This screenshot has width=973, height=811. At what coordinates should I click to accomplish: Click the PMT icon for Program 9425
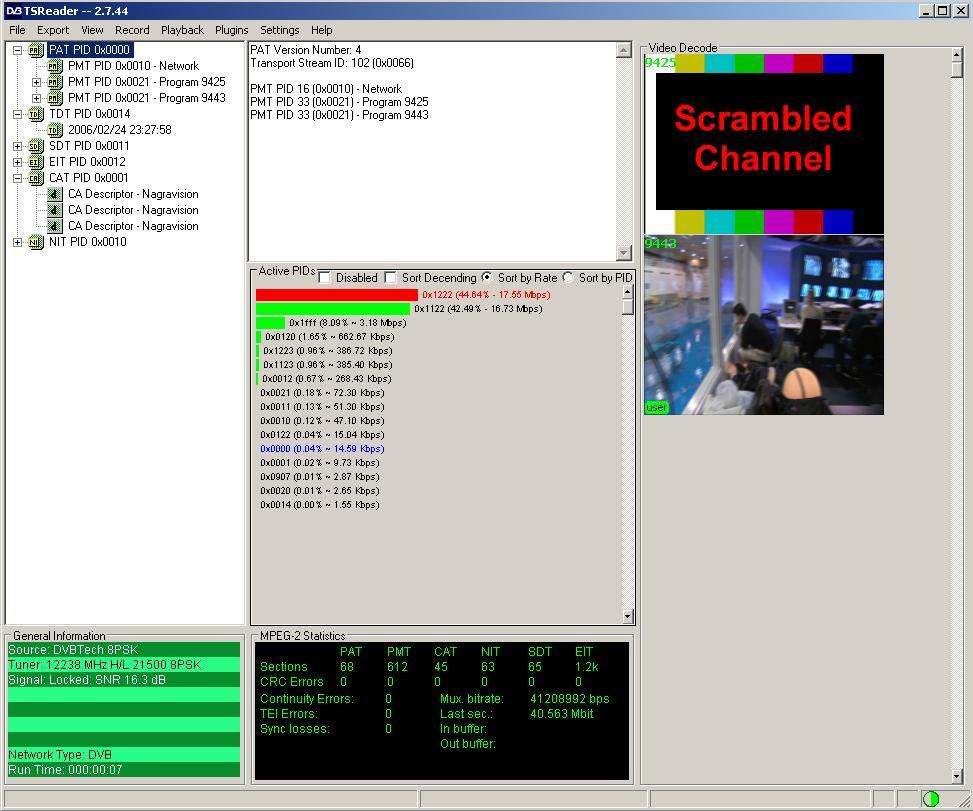(55, 82)
